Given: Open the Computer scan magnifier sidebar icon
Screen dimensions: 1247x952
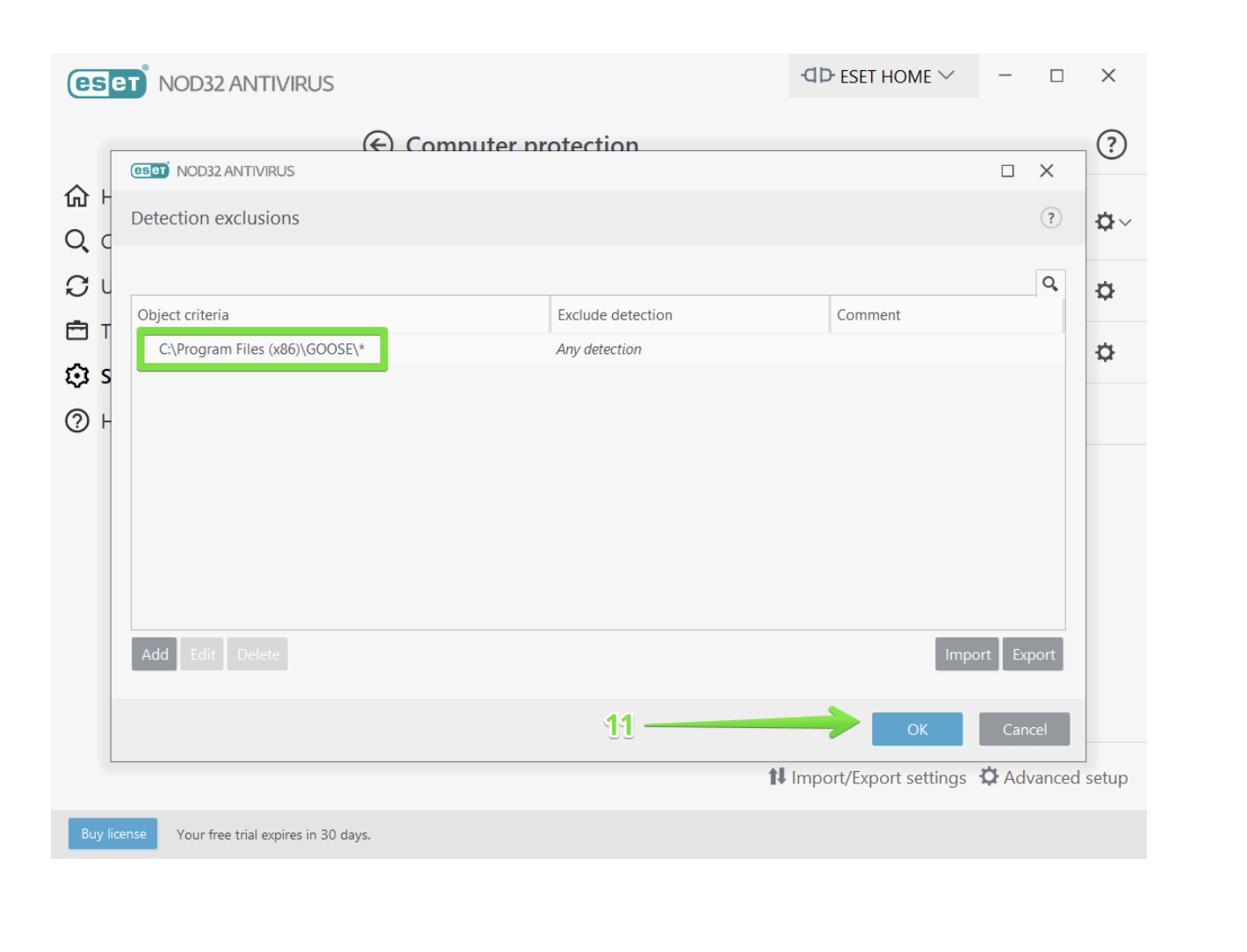Looking at the screenshot, I should pos(77,241).
